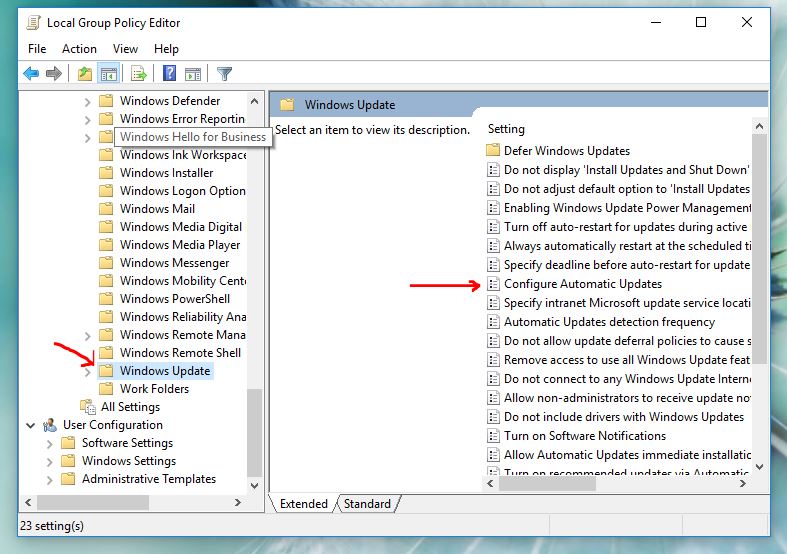Expand the Software Settings node arrow
The width and height of the screenshot is (787, 554).
click(x=49, y=443)
